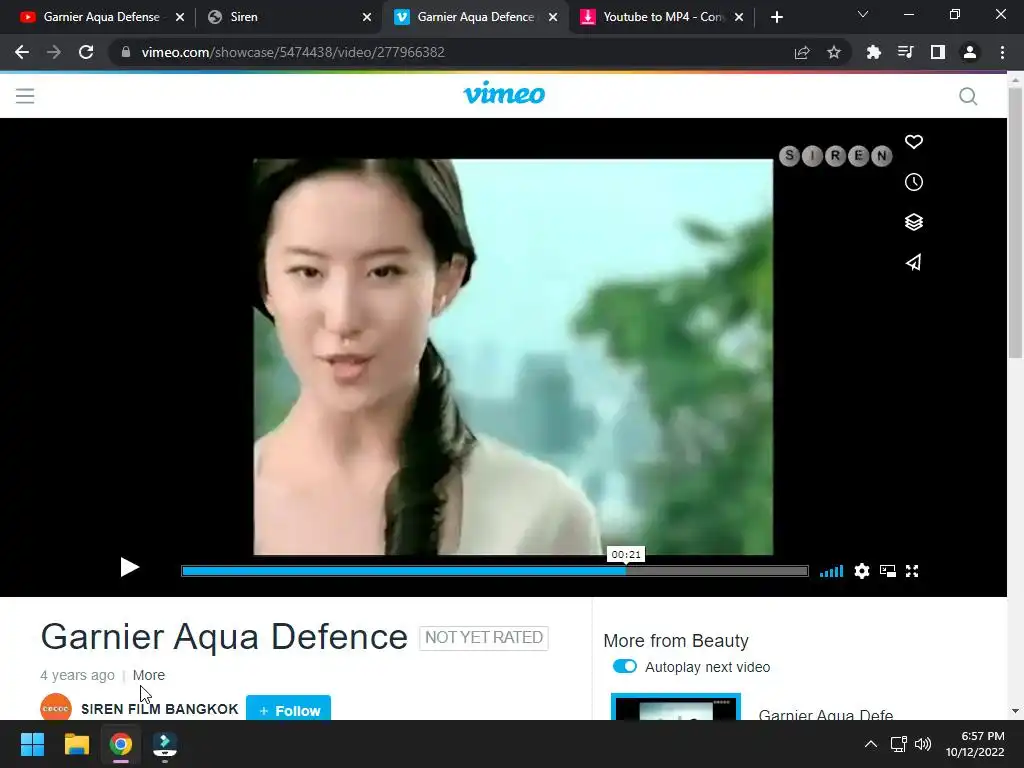The image size is (1024, 768).
Task: Go back to previous page
Action: coord(22,52)
